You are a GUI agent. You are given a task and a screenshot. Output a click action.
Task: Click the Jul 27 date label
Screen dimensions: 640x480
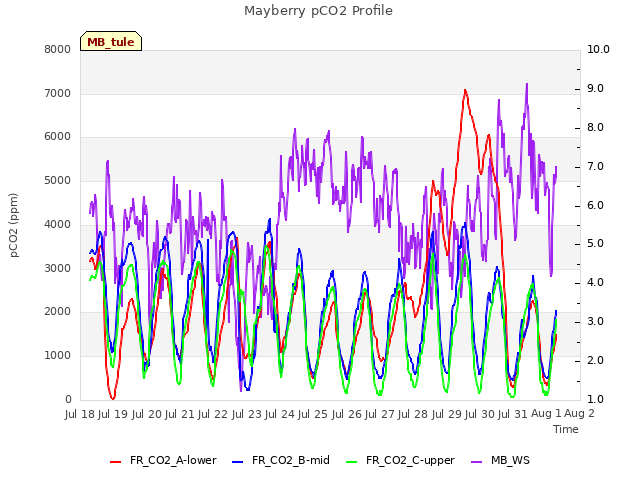pos(380,414)
